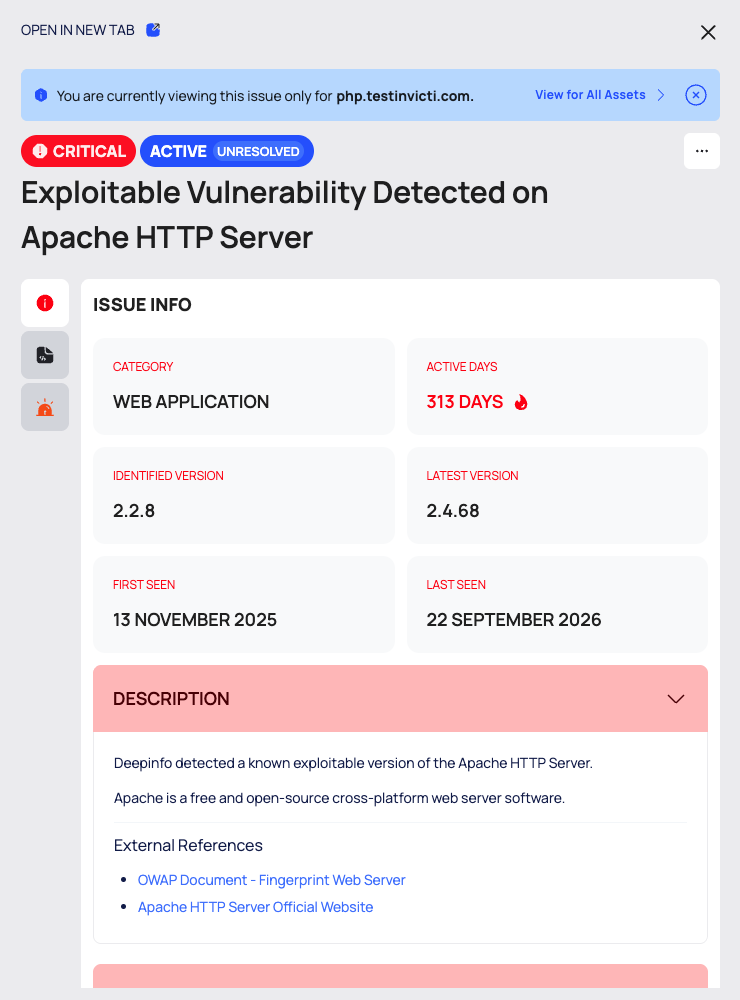Click the 313 DAYS value
The width and height of the screenshot is (740, 1000).
coord(464,402)
